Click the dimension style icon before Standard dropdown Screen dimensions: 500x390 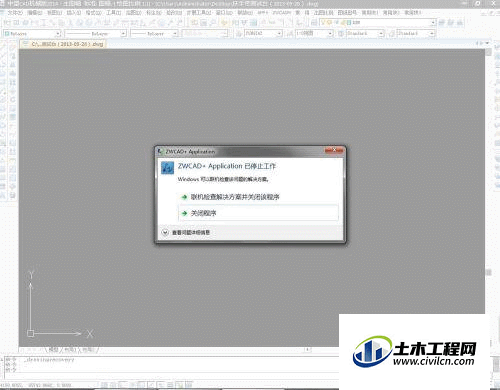(x=341, y=34)
